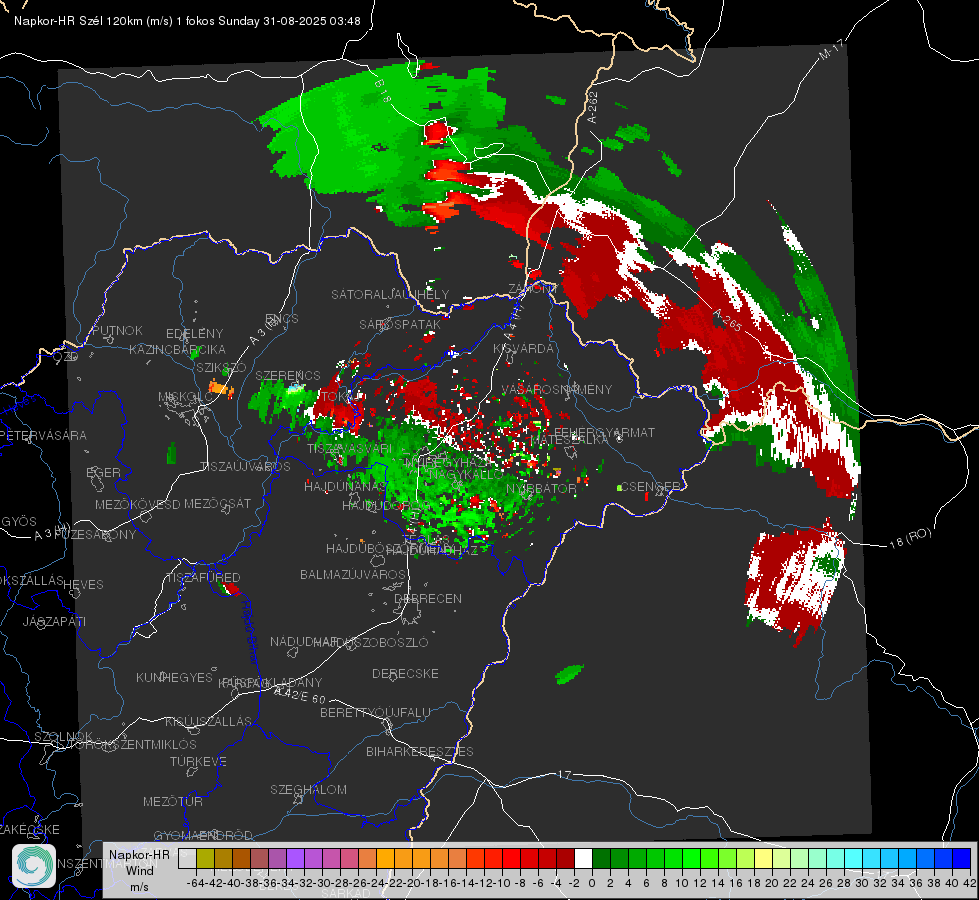The width and height of the screenshot is (979, 900).
Task: Click the CSENGER city label
Action: pyautogui.click(x=650, y=486)
